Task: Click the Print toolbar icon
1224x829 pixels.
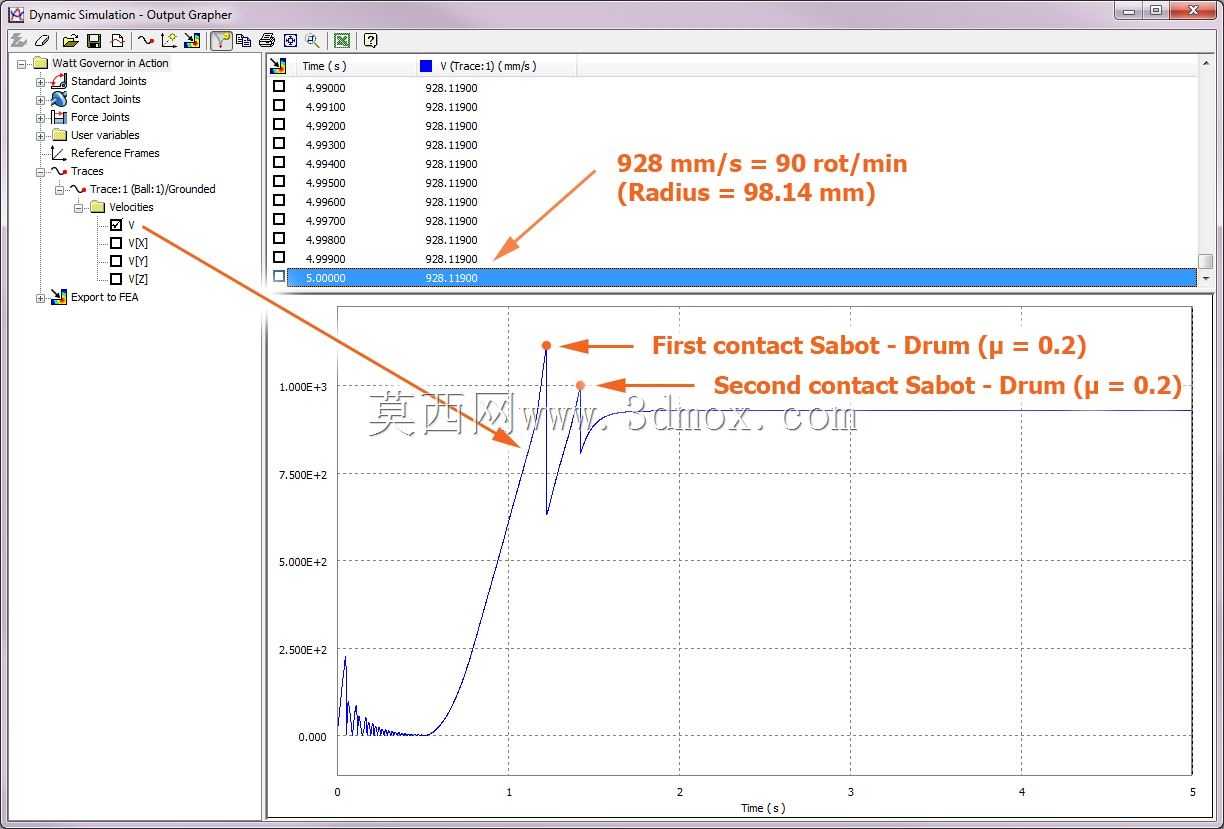Action: coord(267,41)
